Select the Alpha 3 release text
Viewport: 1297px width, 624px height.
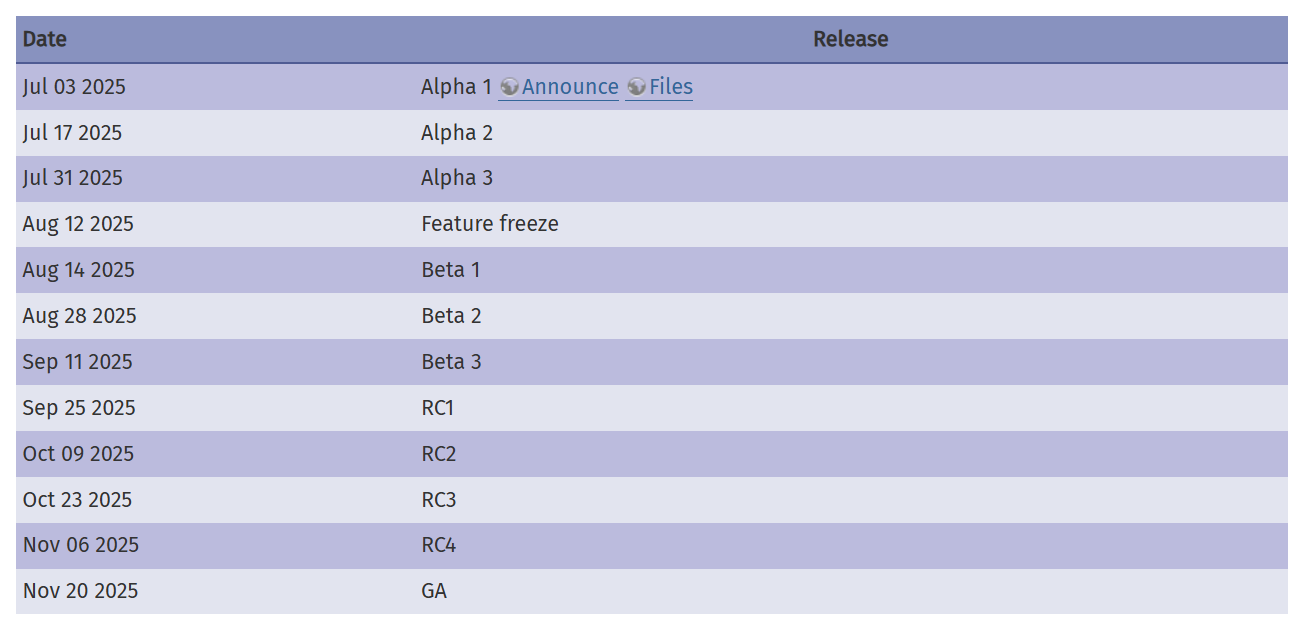(457, 178)
